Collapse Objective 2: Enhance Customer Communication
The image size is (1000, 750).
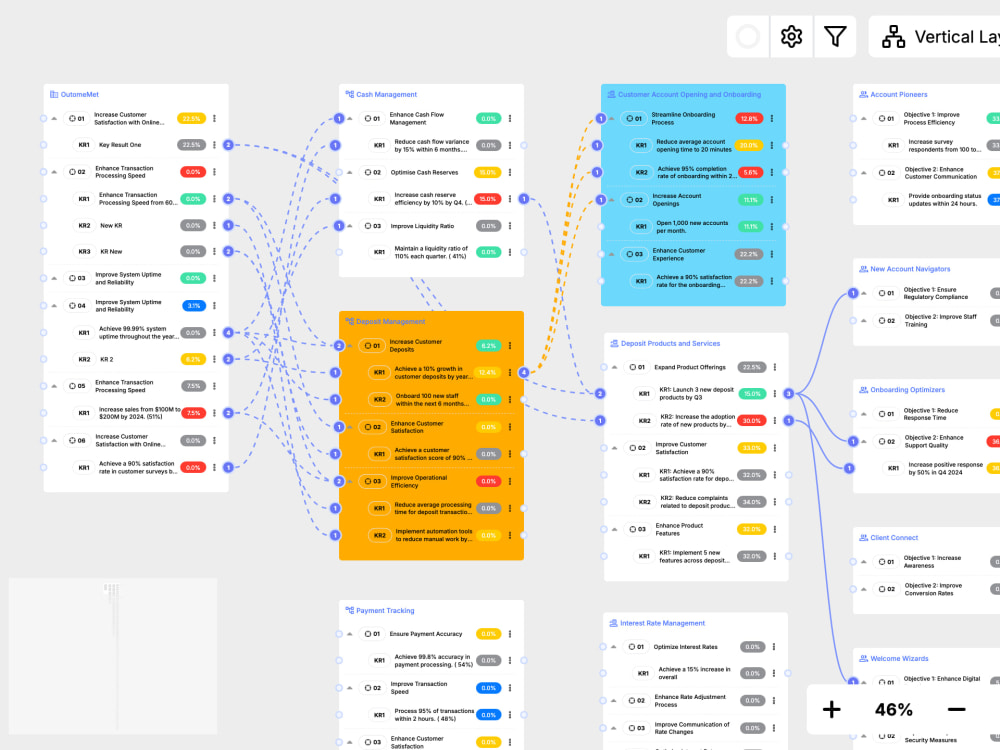(x=864, y=173)
